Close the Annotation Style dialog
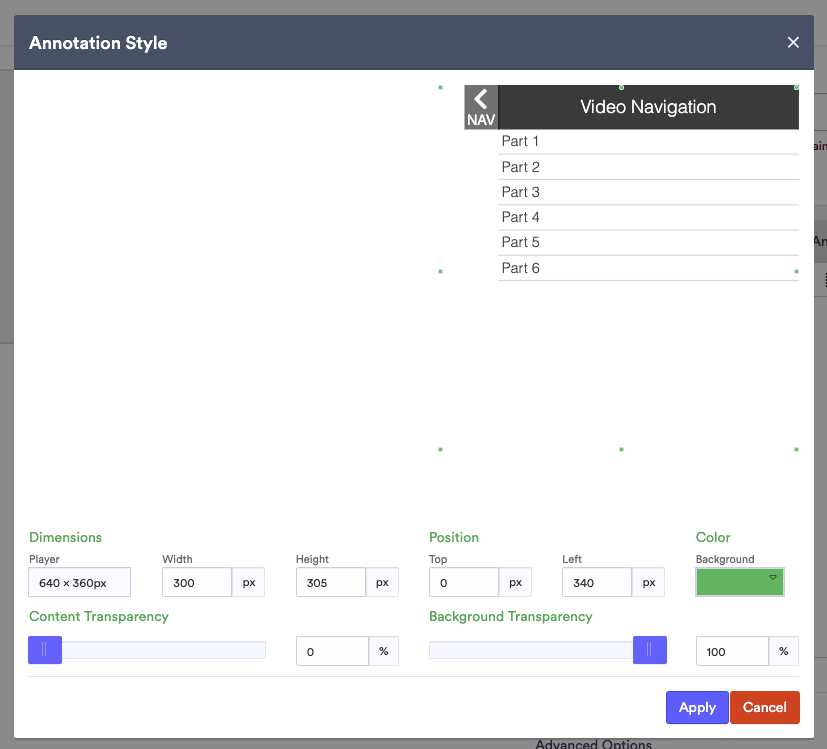 (793, 42)
